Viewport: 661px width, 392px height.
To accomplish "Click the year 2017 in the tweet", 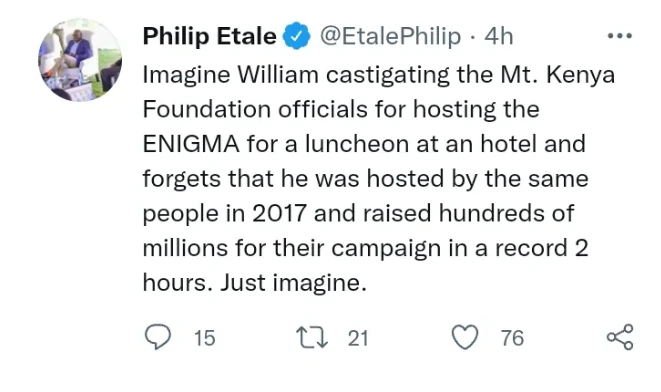I will 279,213.
